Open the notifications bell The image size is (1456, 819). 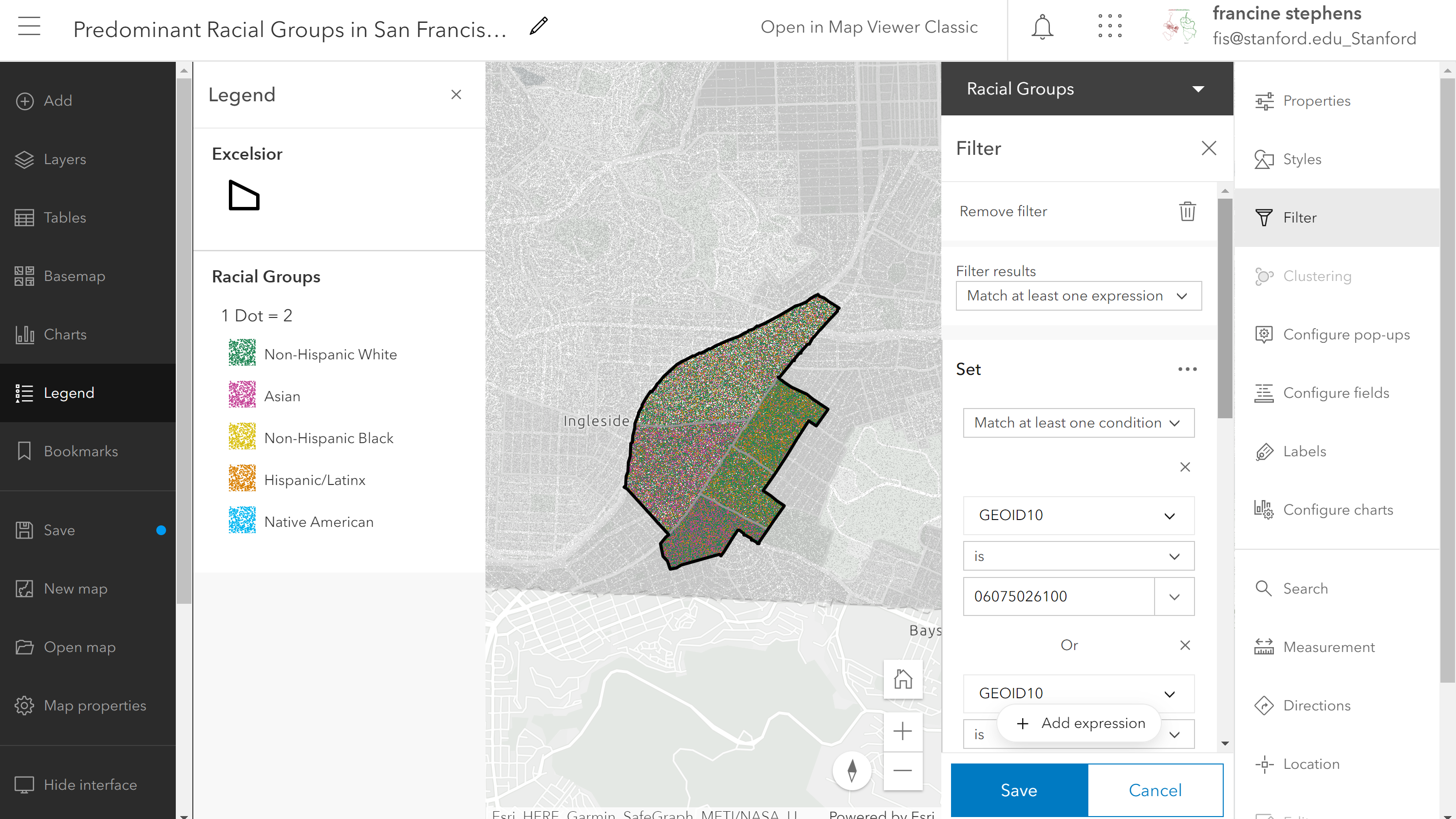tap(1042, 27)
